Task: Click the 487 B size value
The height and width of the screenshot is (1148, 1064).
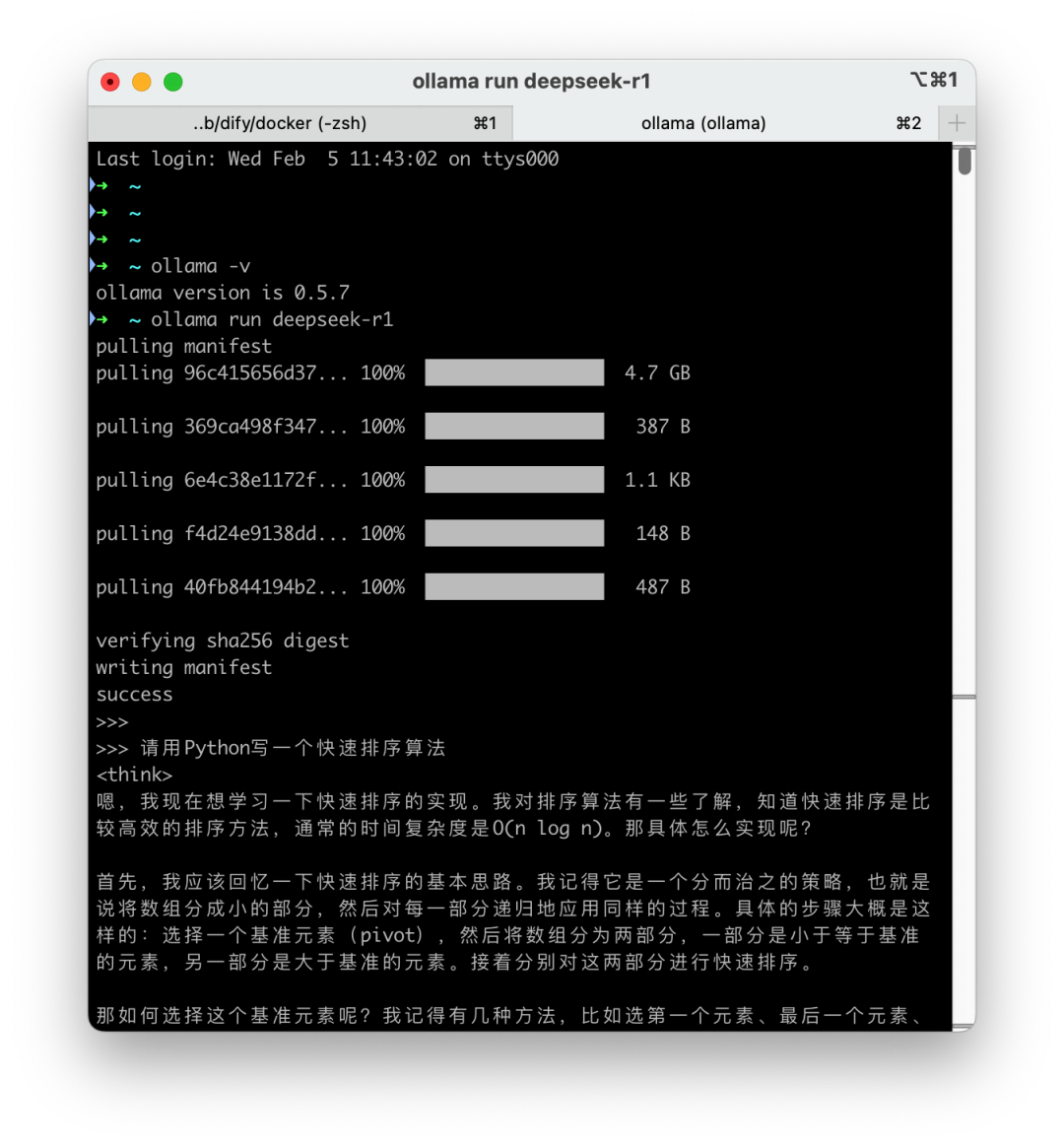Action: click(663, 586)
